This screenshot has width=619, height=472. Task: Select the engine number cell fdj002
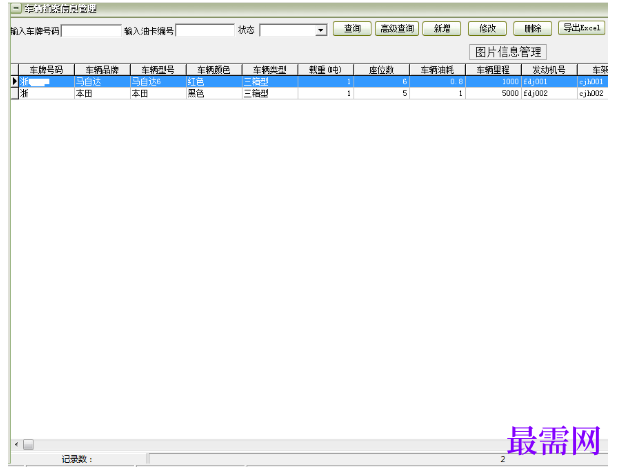pyautogui.click(x=549, y=94)
